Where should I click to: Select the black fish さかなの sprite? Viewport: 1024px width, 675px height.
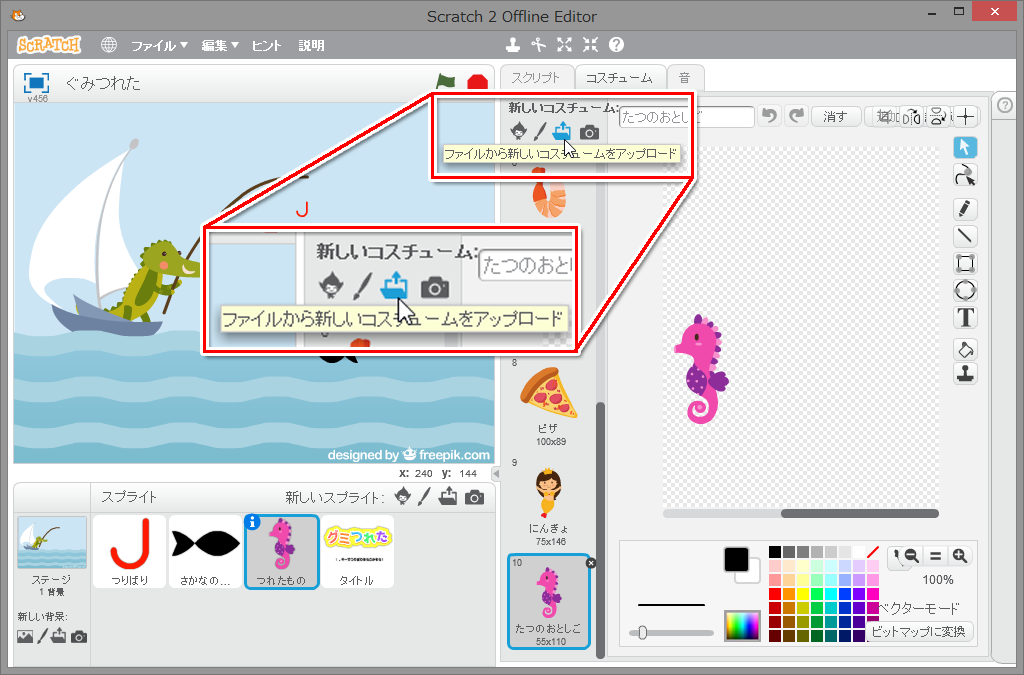pos(205,552)
